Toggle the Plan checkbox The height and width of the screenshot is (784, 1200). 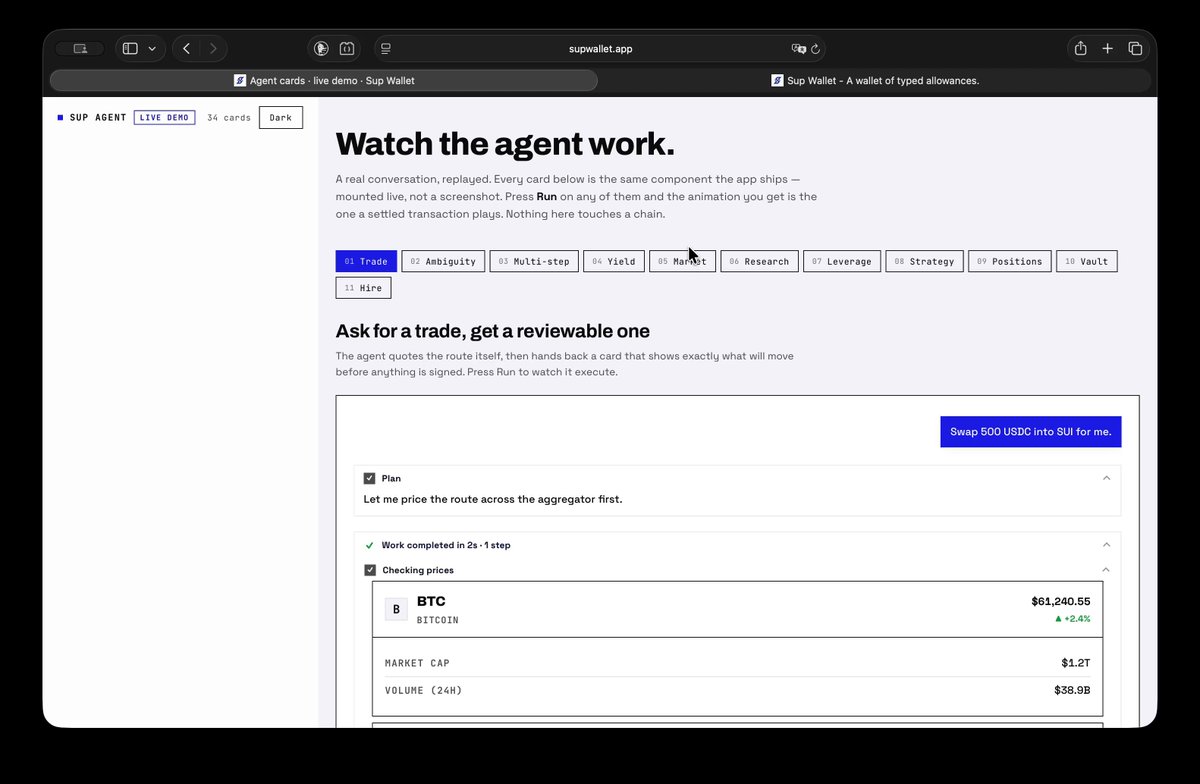point(370,478)
